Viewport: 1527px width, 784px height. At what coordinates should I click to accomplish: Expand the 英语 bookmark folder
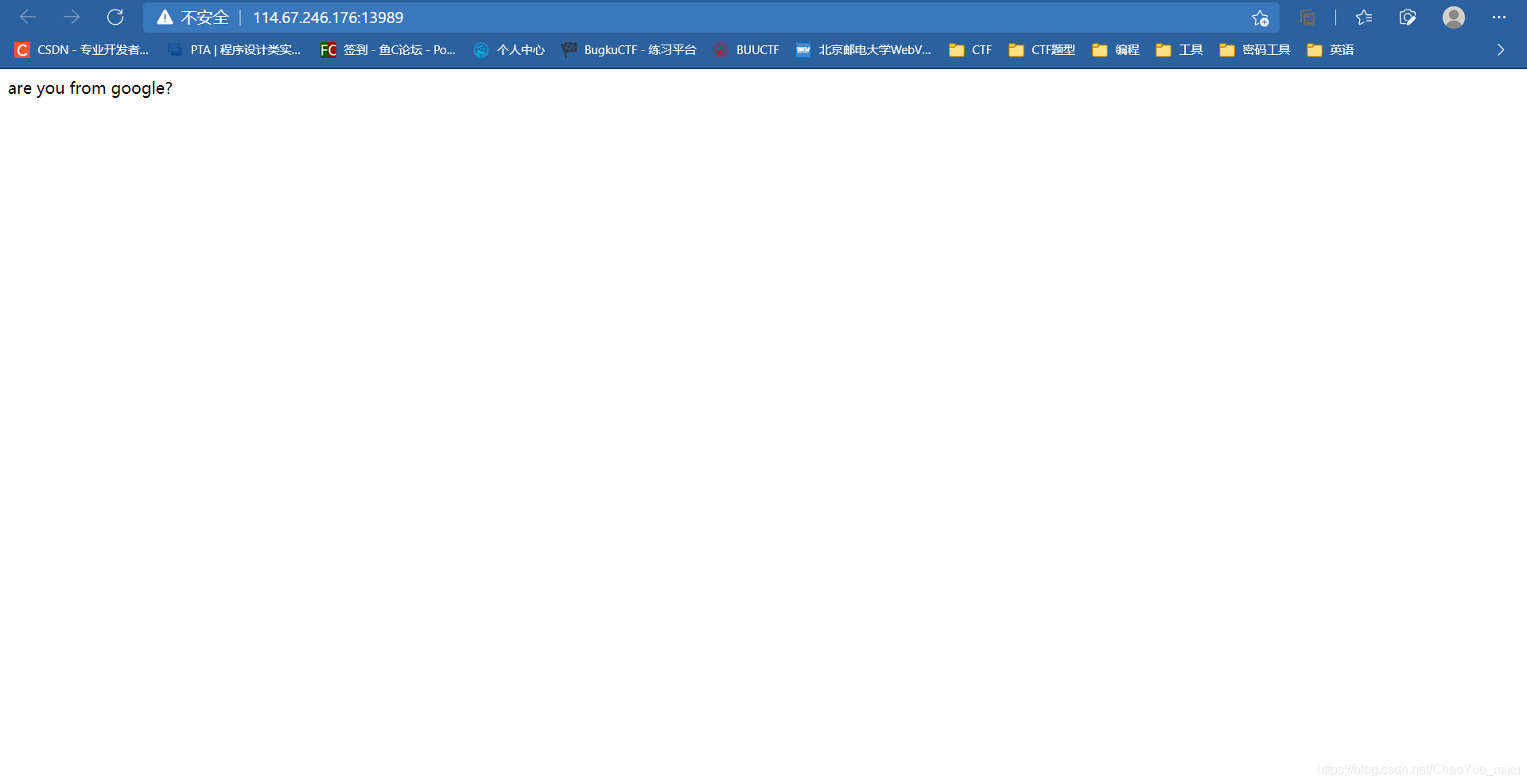(1331, 50)
